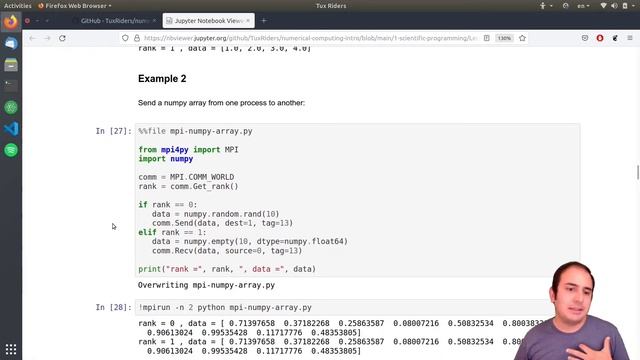Click the In [28] cell prompt
Screen dimensions: 640x360
point(113,307)
